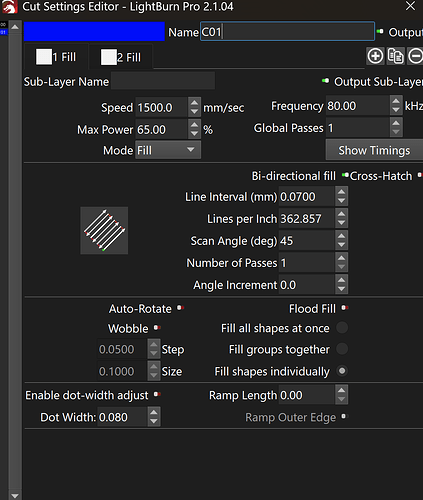Click the layer Name field containing C01
The height and width of the screenshot is (500, 423).
[x=287, y=32]
